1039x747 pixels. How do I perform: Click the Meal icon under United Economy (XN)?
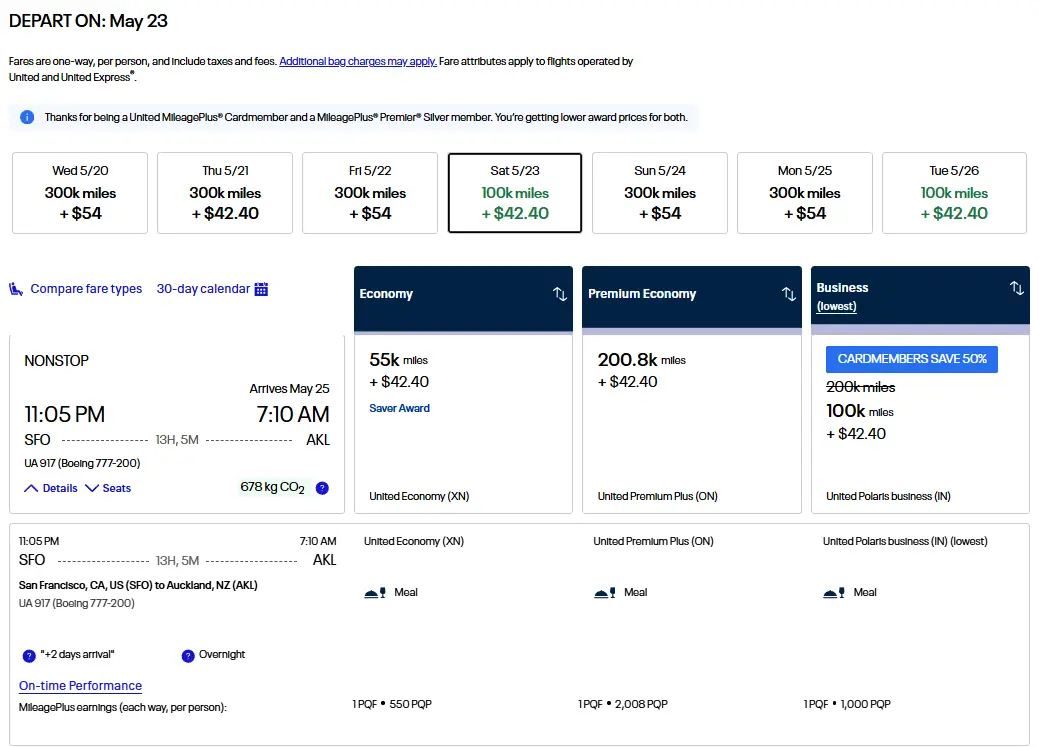point(375,593)
